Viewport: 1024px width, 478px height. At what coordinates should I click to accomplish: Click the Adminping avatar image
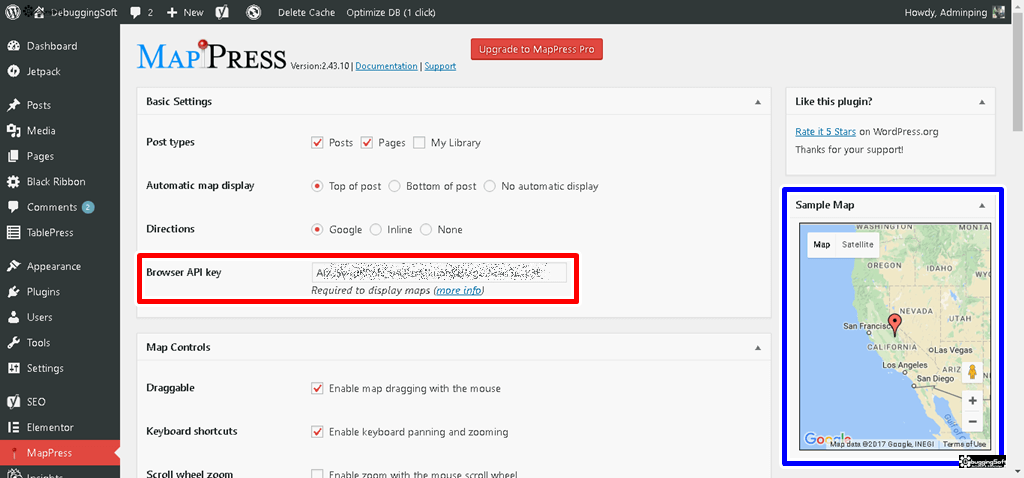pos(999,12)
